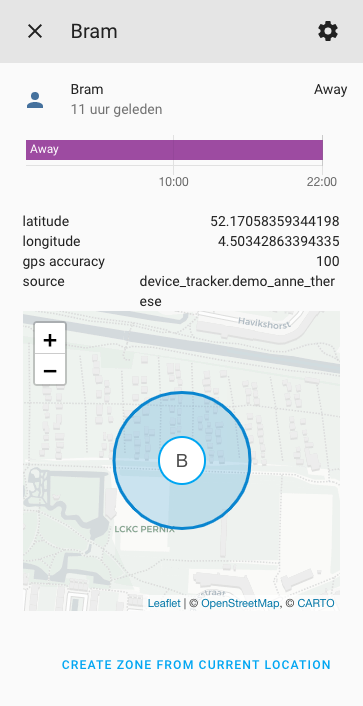Click the LCKC PERNIX map label
Viewport: 363px width, 706px height.
pyautogui.click(x=144, y=529)
